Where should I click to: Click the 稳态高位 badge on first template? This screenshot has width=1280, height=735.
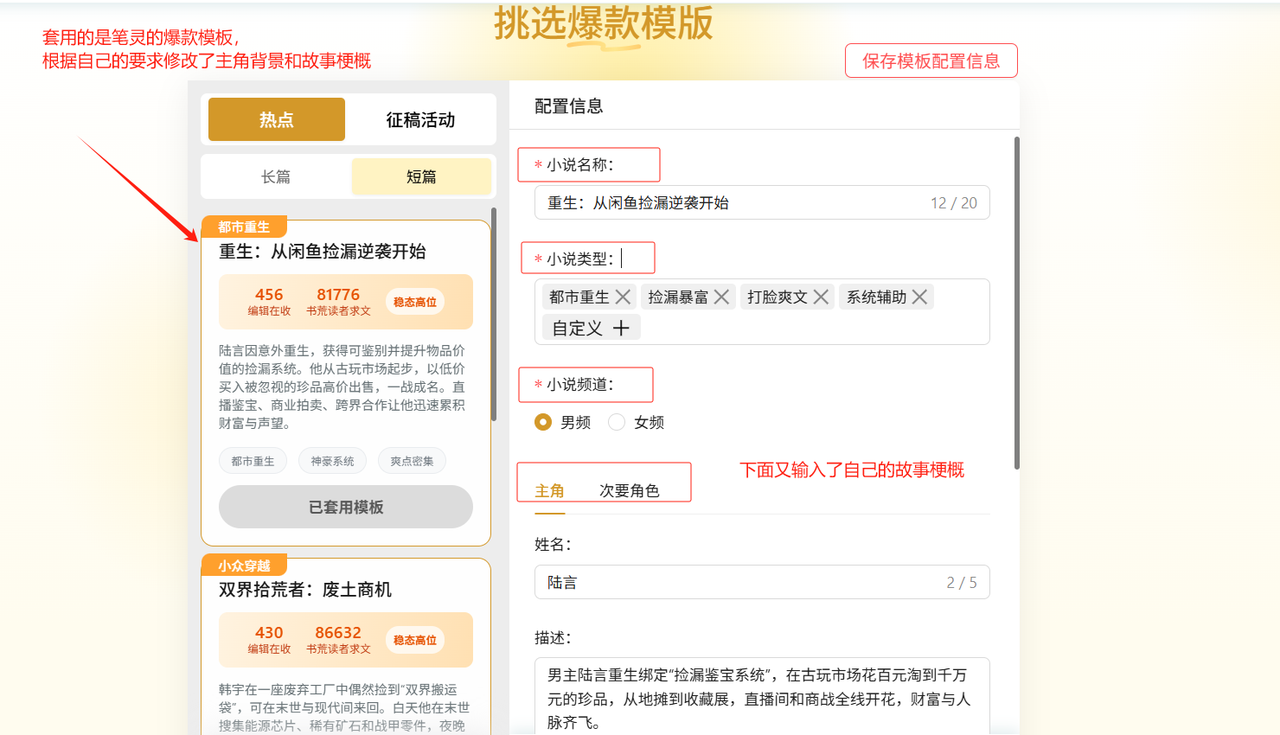click(415, 302)
